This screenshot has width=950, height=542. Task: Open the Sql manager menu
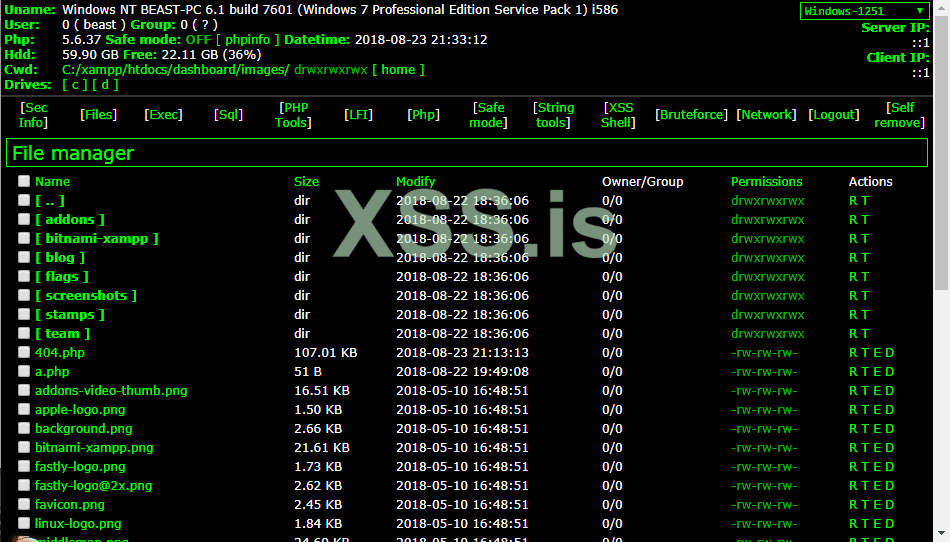tap(228, 114)
